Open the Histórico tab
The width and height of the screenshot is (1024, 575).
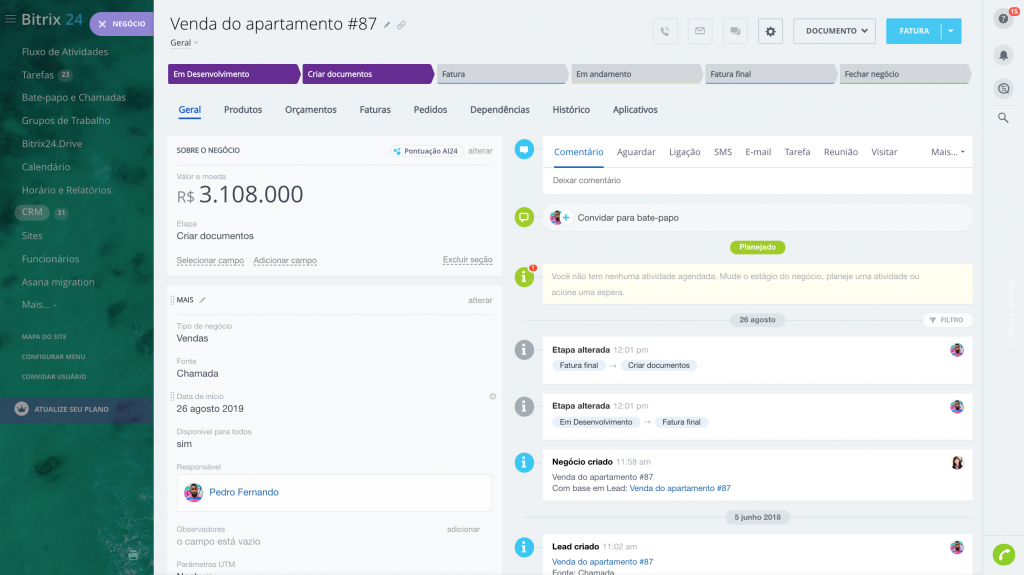click(571, 110)
